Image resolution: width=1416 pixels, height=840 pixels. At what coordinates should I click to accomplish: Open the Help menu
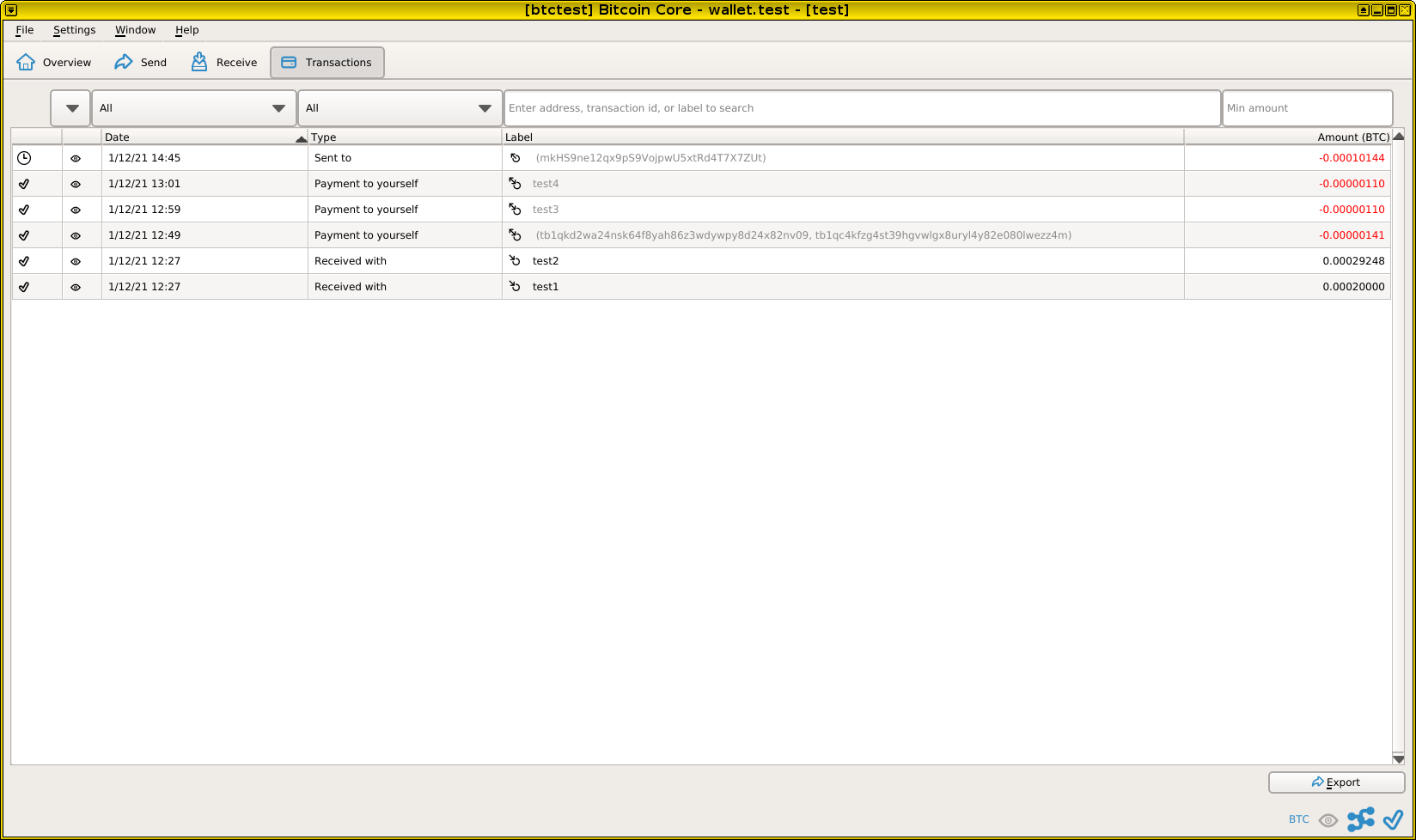coord(187,30)
